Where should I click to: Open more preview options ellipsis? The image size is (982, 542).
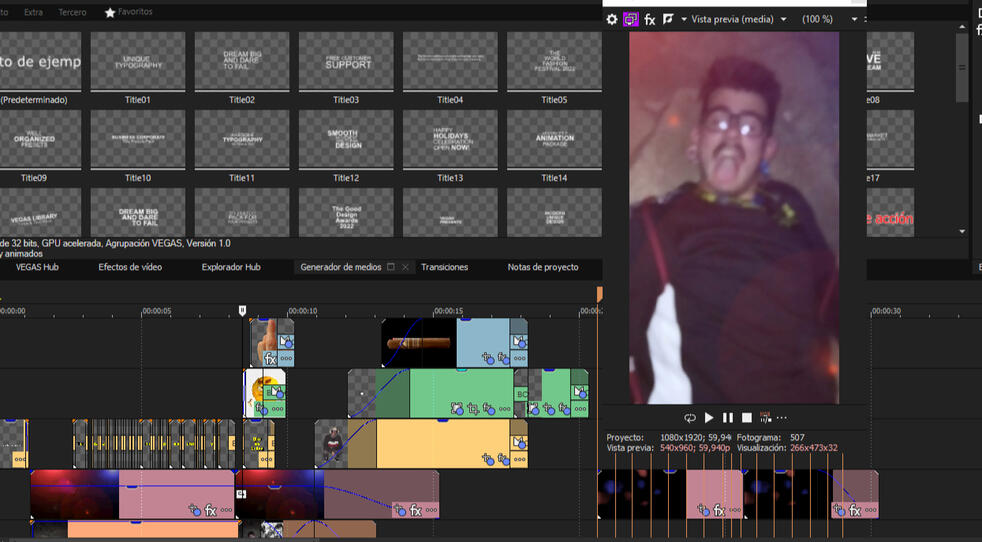(x=782, y=418)
